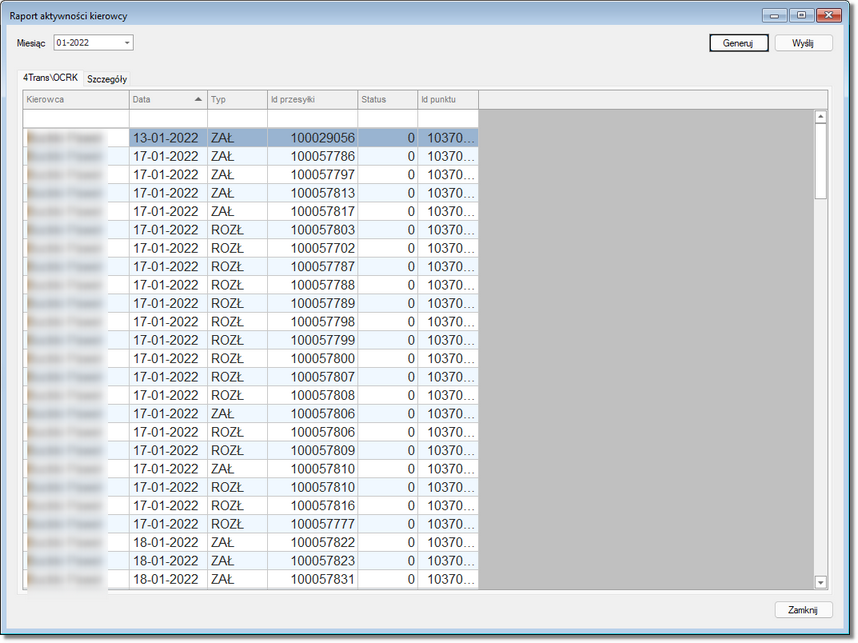Viewport: 858px width, 643px height.
Task: Click the filter field under Status
Action: tap(387, 118)
